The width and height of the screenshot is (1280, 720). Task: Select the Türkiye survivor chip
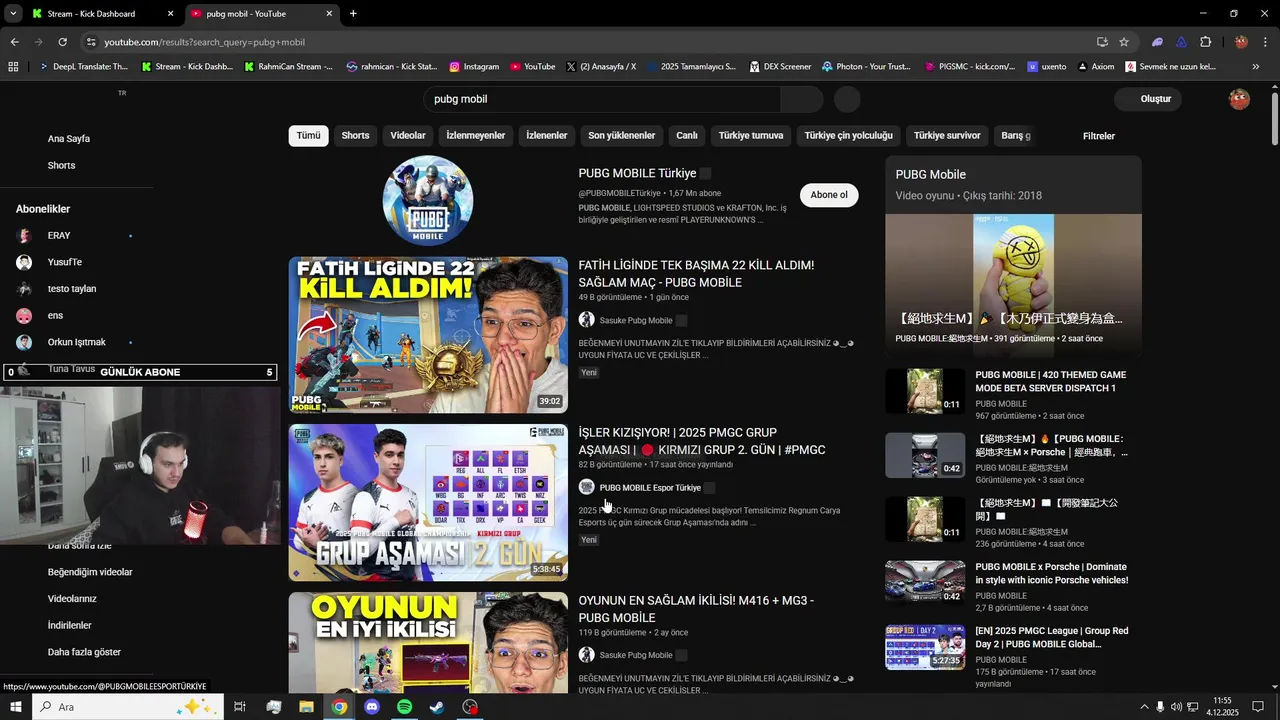tap(947, 136)
